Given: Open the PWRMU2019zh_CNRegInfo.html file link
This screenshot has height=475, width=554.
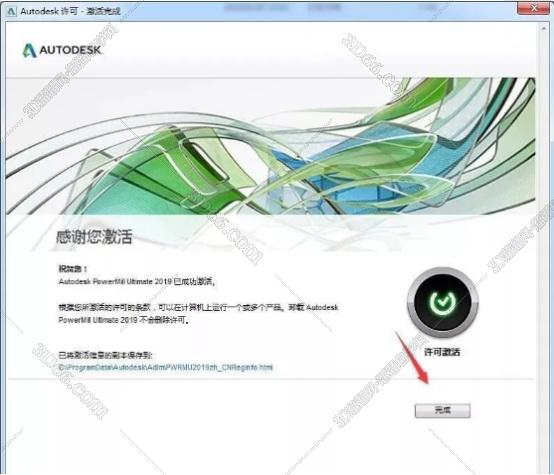Looking at the screenshot, I should coord(166,367).
